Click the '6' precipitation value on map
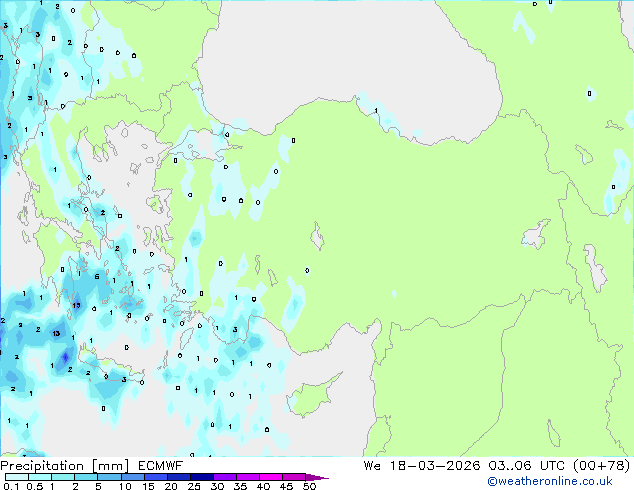Image resolution: width=634 pixels, height=490 pixels. [x=97, y=277]
